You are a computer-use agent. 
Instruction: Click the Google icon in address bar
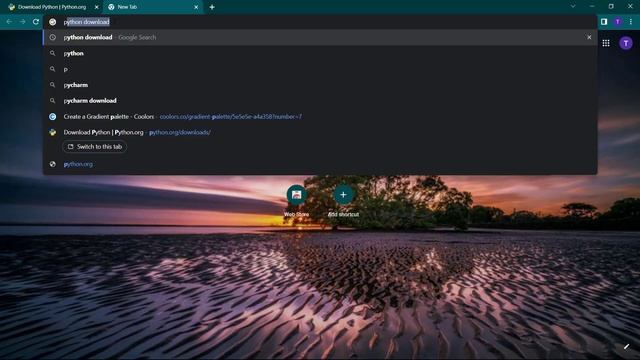pyautogui.click(x=53, y=22)
